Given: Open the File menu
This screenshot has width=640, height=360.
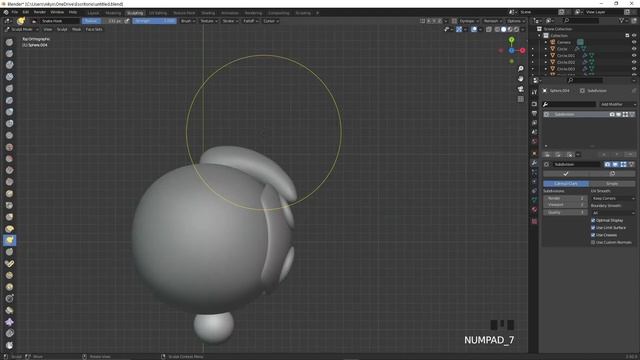Looking at the screenshot, I should (x=15, y=12).
